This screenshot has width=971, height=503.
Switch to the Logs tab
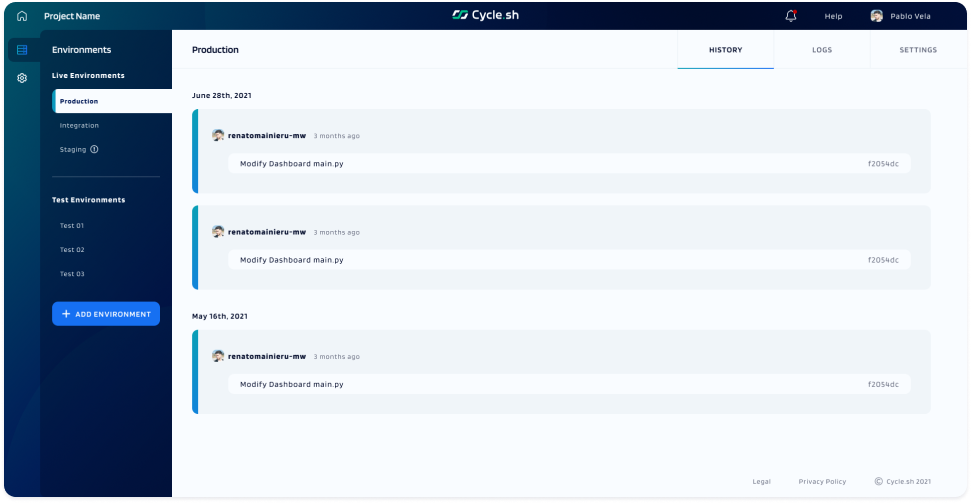point(821,50)
